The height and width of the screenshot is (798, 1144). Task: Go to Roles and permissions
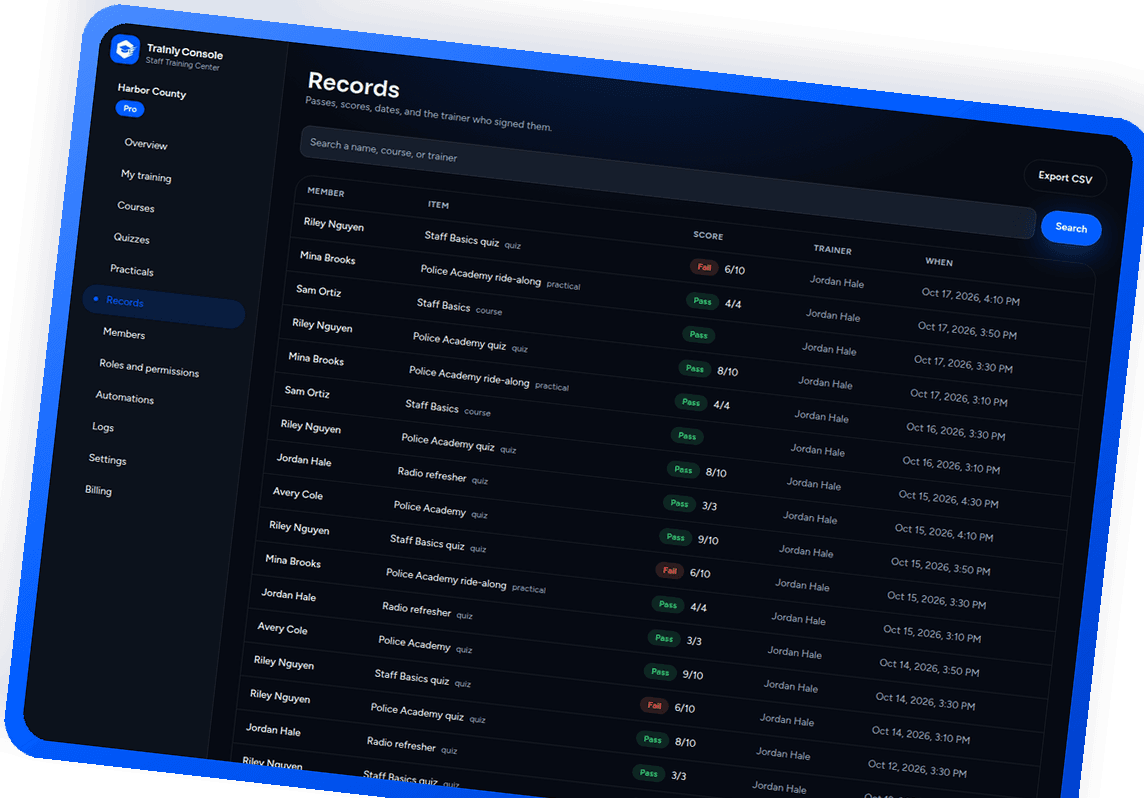point(149,367)
